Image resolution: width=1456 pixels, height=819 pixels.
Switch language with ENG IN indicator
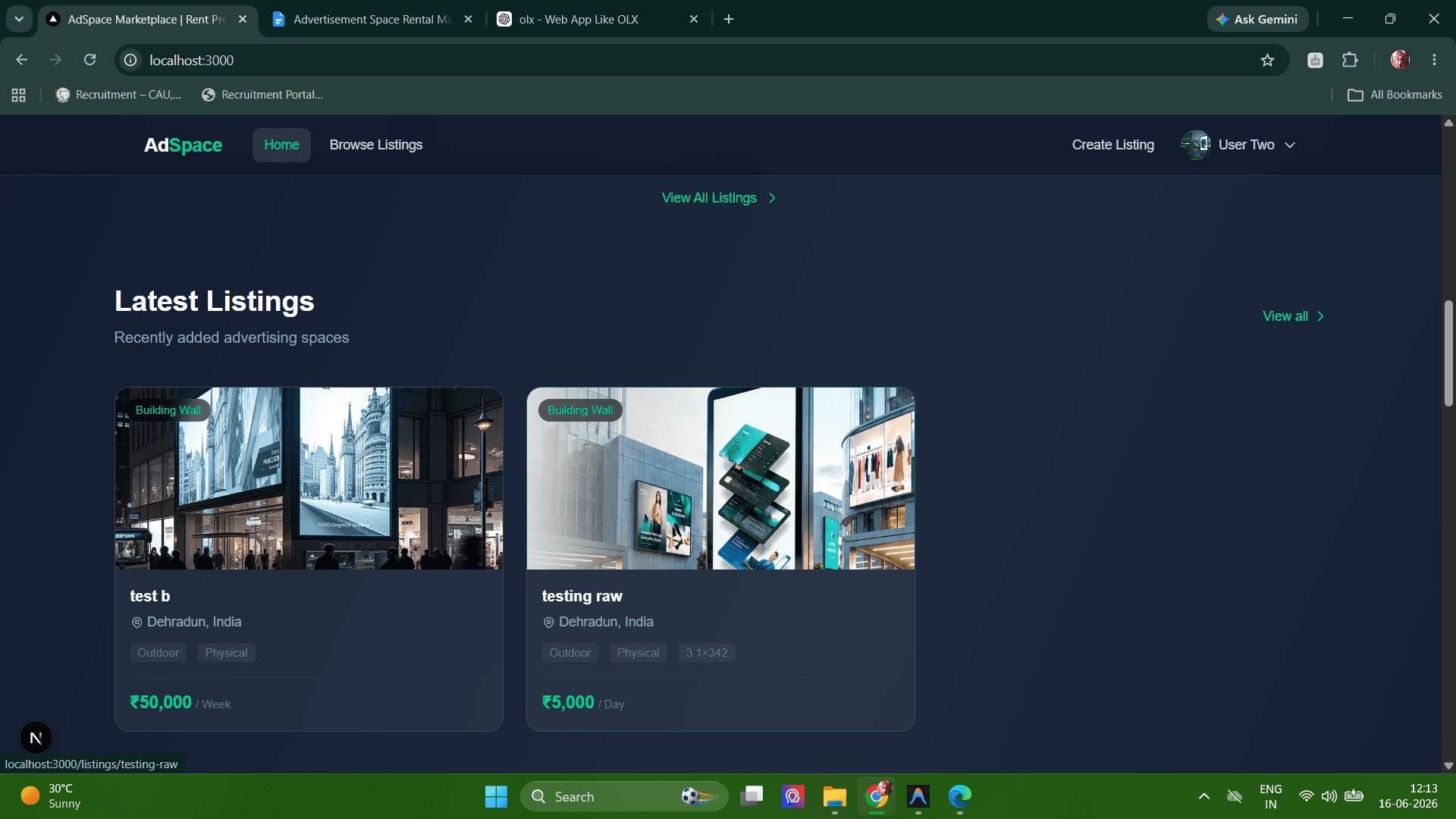click(x=1271, y=796)
